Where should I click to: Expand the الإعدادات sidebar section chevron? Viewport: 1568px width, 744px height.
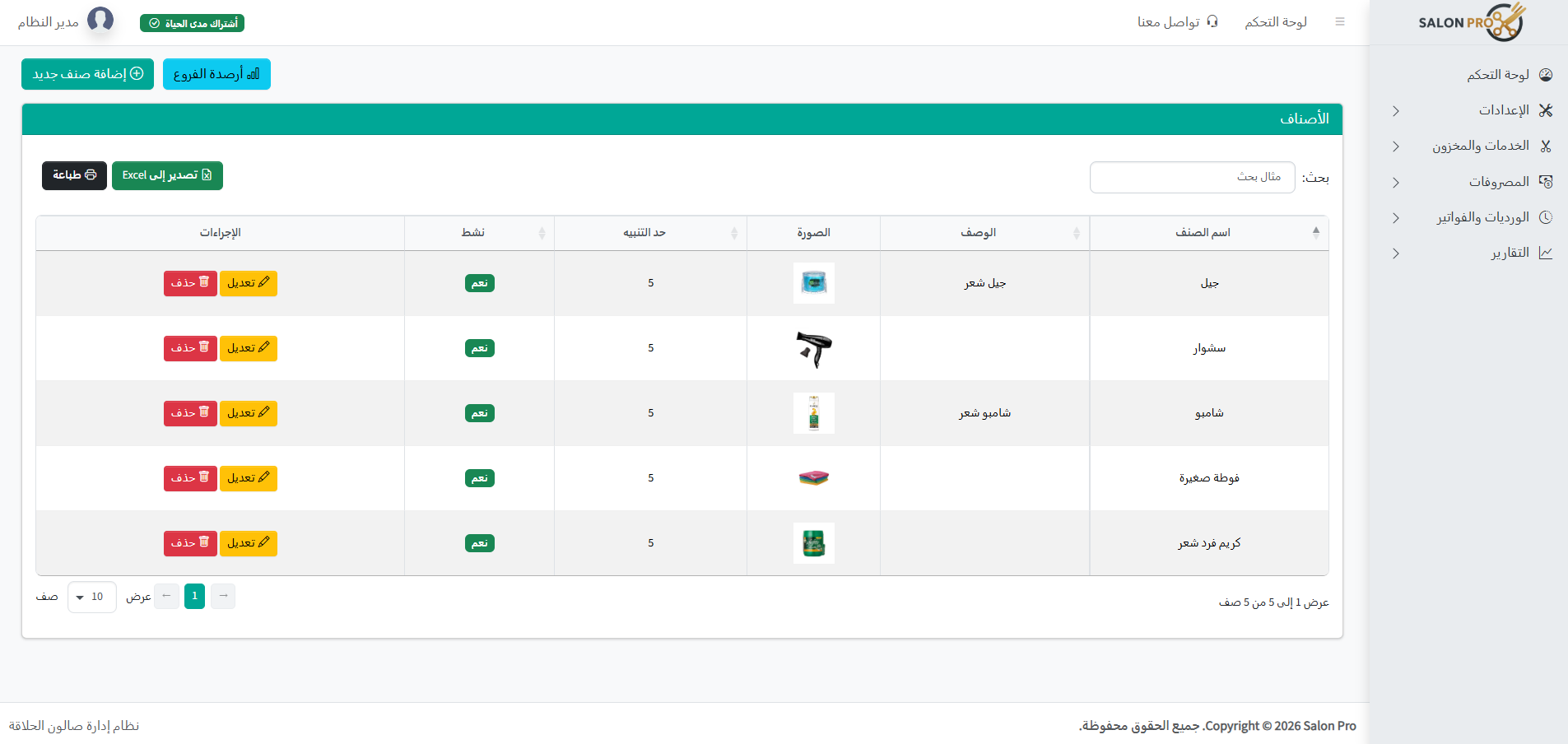[x=1395, y=109]
